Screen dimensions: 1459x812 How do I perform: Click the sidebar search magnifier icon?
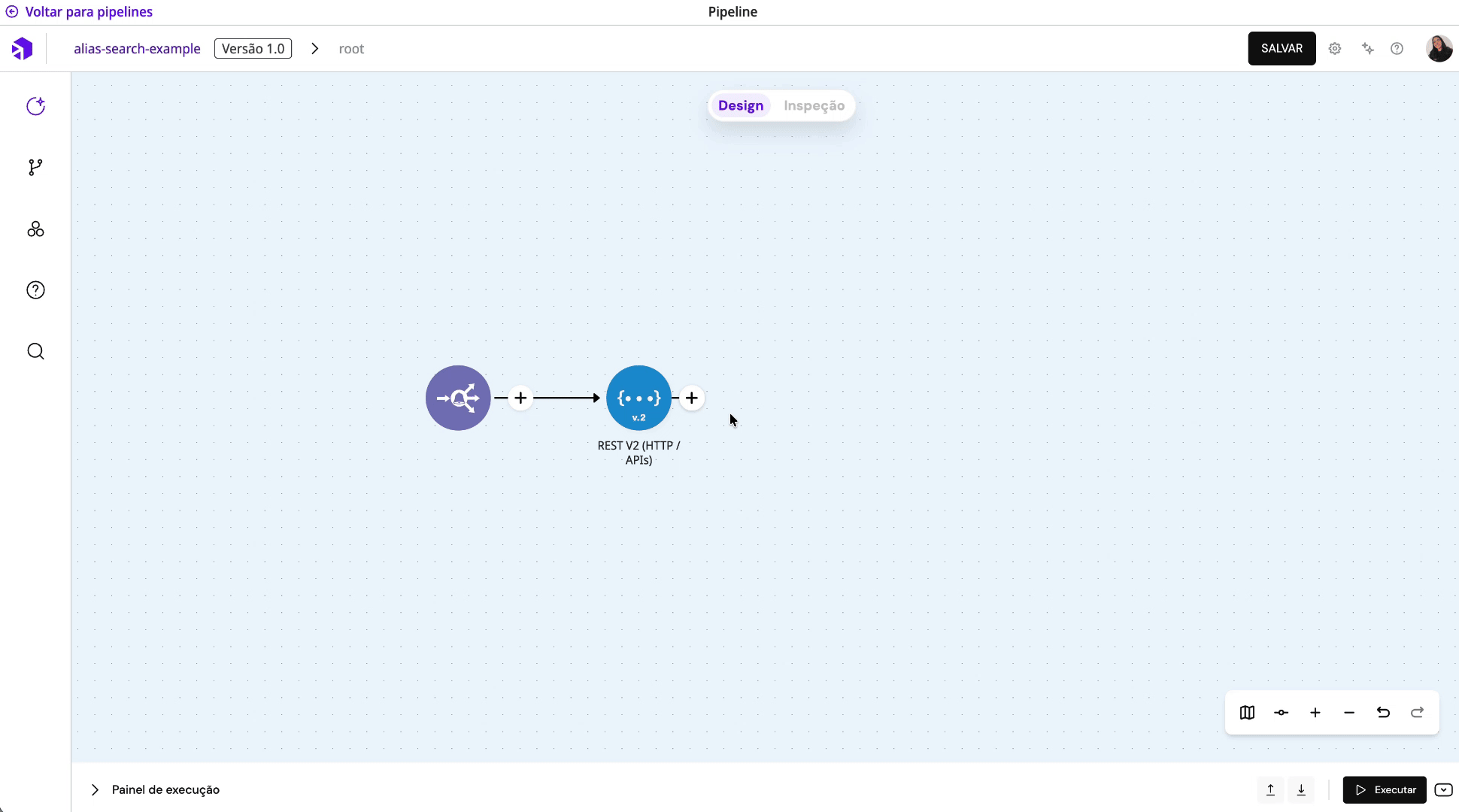click(x=35, y=352)
